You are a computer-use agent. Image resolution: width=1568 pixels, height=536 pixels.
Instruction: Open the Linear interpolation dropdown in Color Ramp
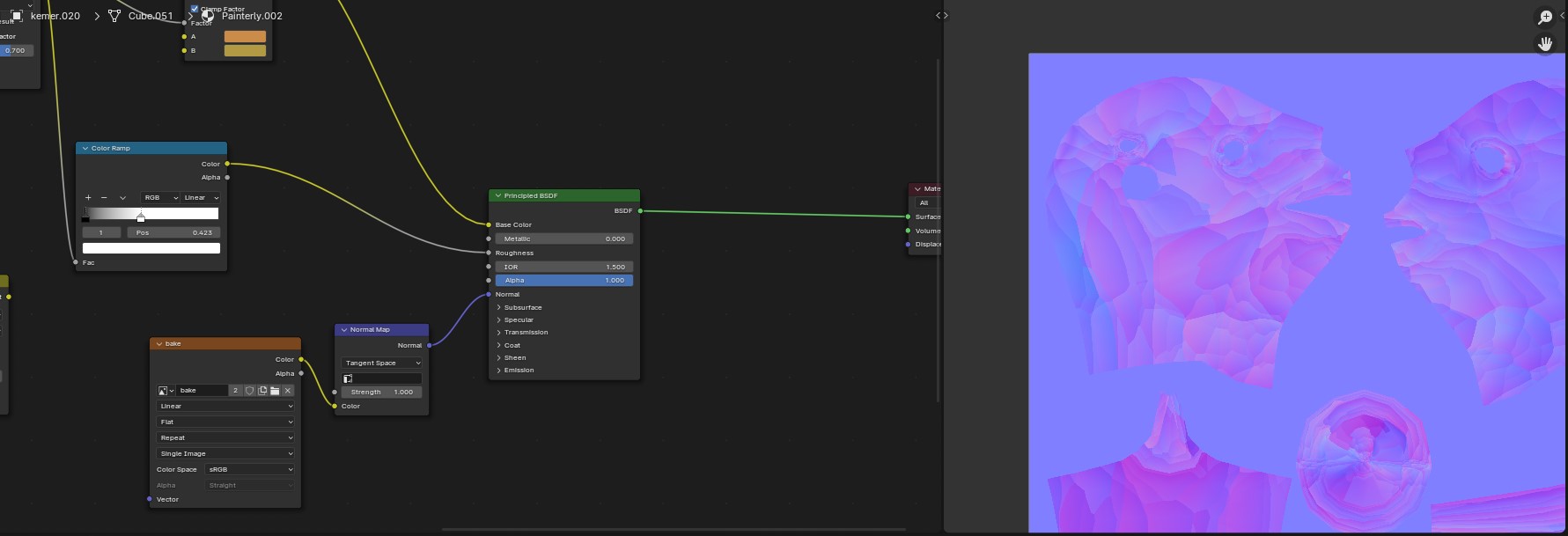(201, 198)
